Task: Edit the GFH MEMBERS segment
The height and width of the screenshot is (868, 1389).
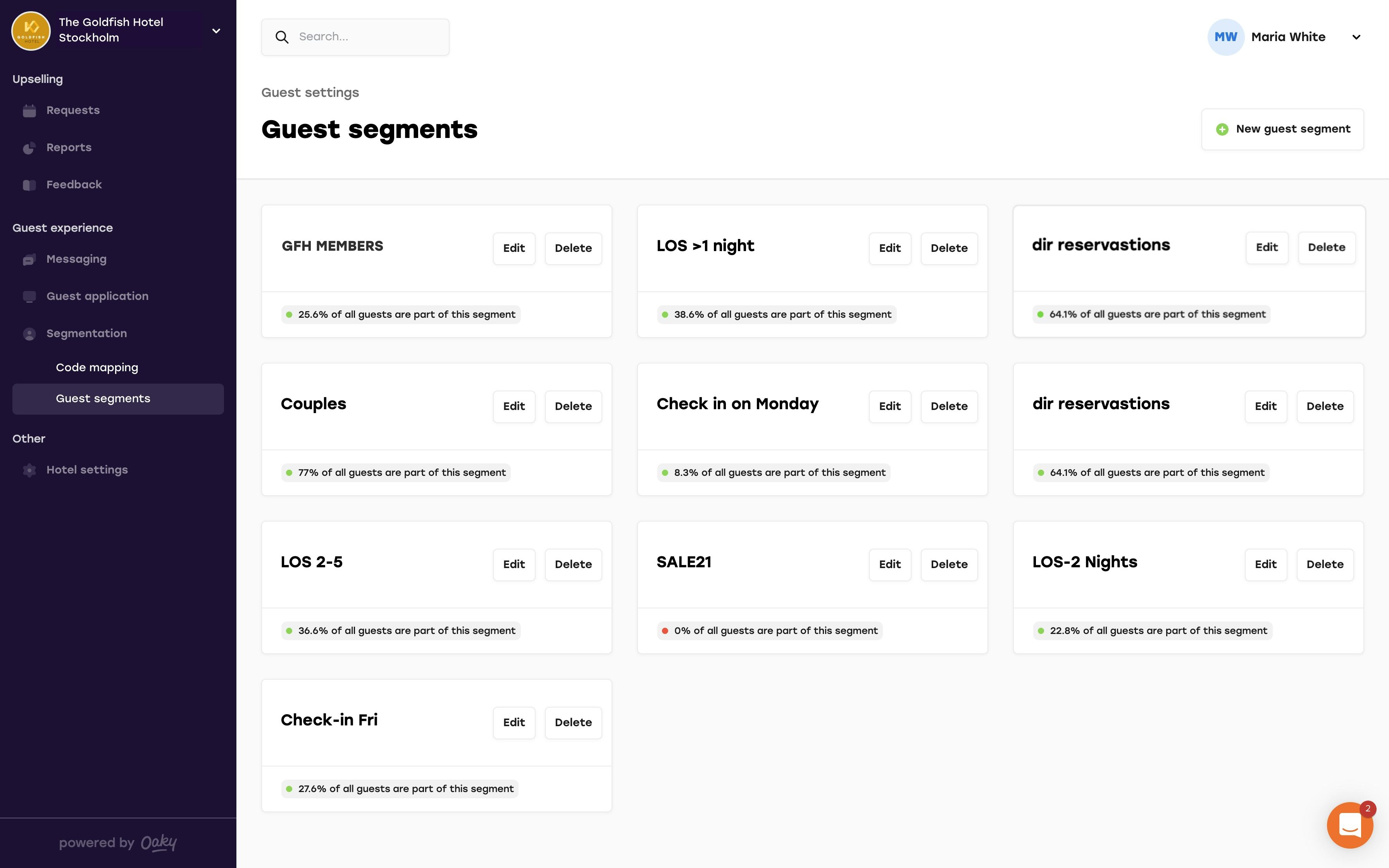Action: pos(514,248)
